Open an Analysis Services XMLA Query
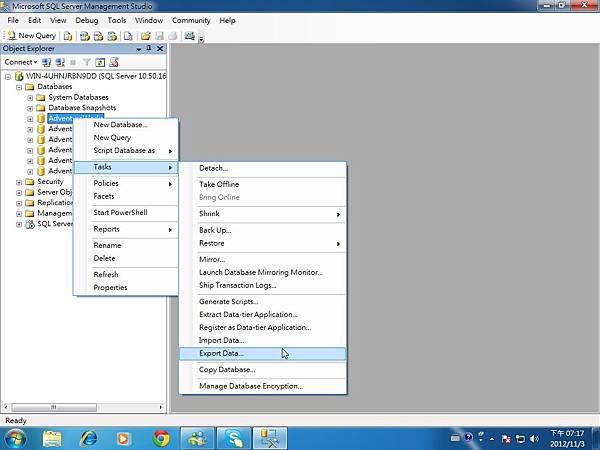This screenshot has height=450, width=600. (x=112, y=36)
